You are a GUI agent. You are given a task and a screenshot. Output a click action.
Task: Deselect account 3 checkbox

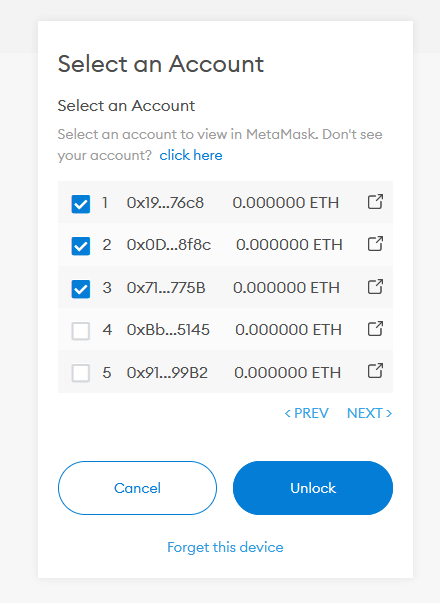coord(81,289)
